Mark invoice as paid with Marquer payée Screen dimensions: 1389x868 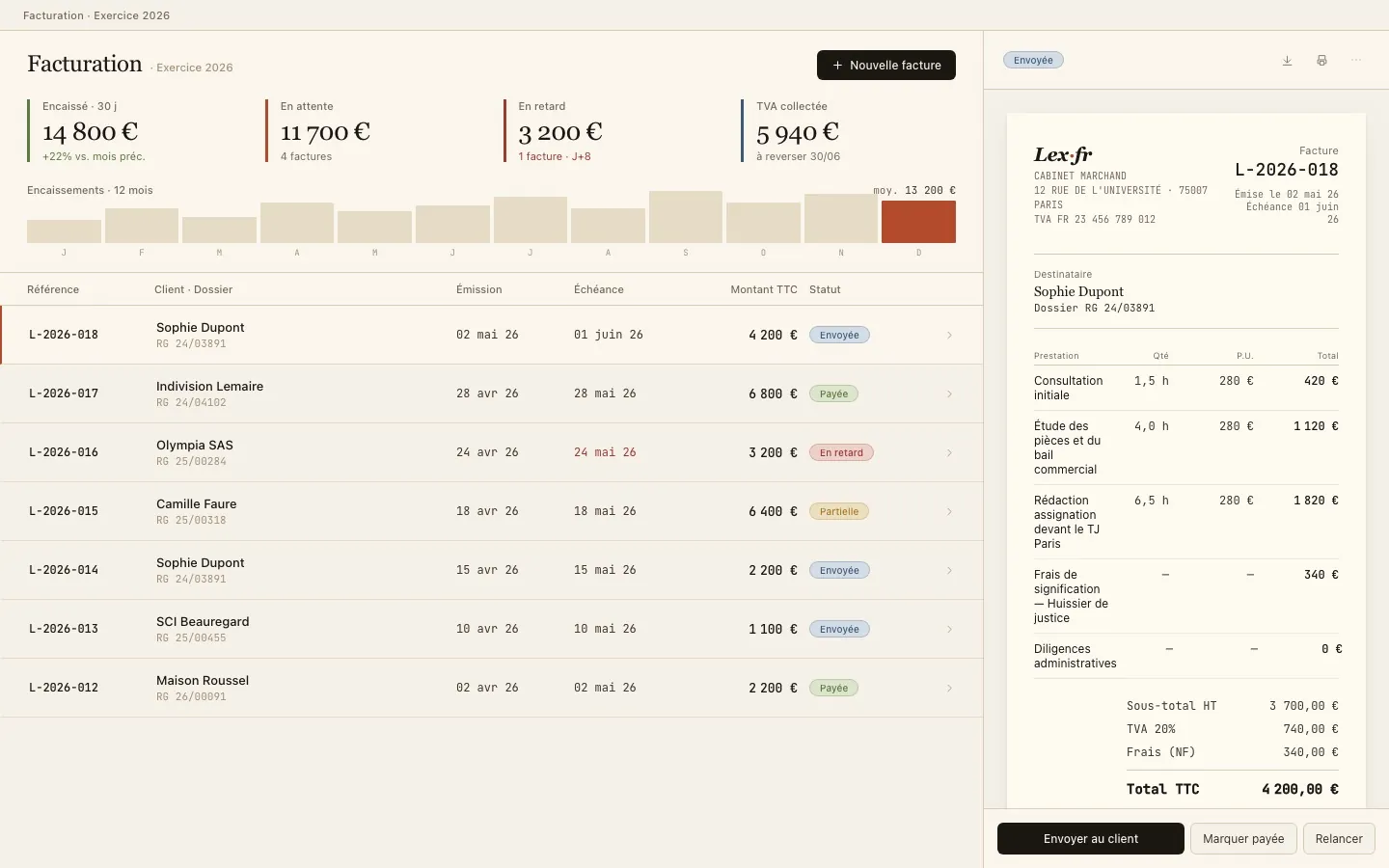pos(1243,838)
